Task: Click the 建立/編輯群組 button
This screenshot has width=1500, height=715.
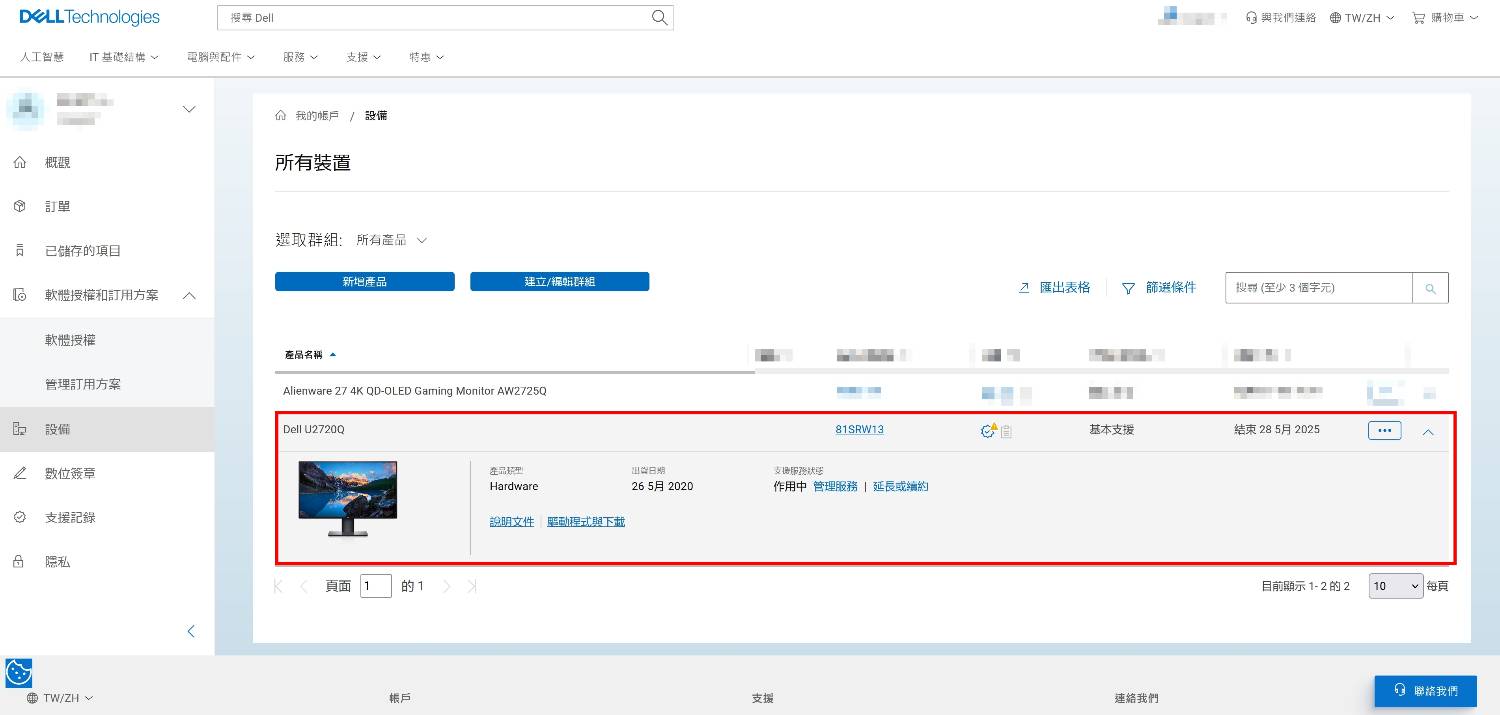Action: [560, 282]
